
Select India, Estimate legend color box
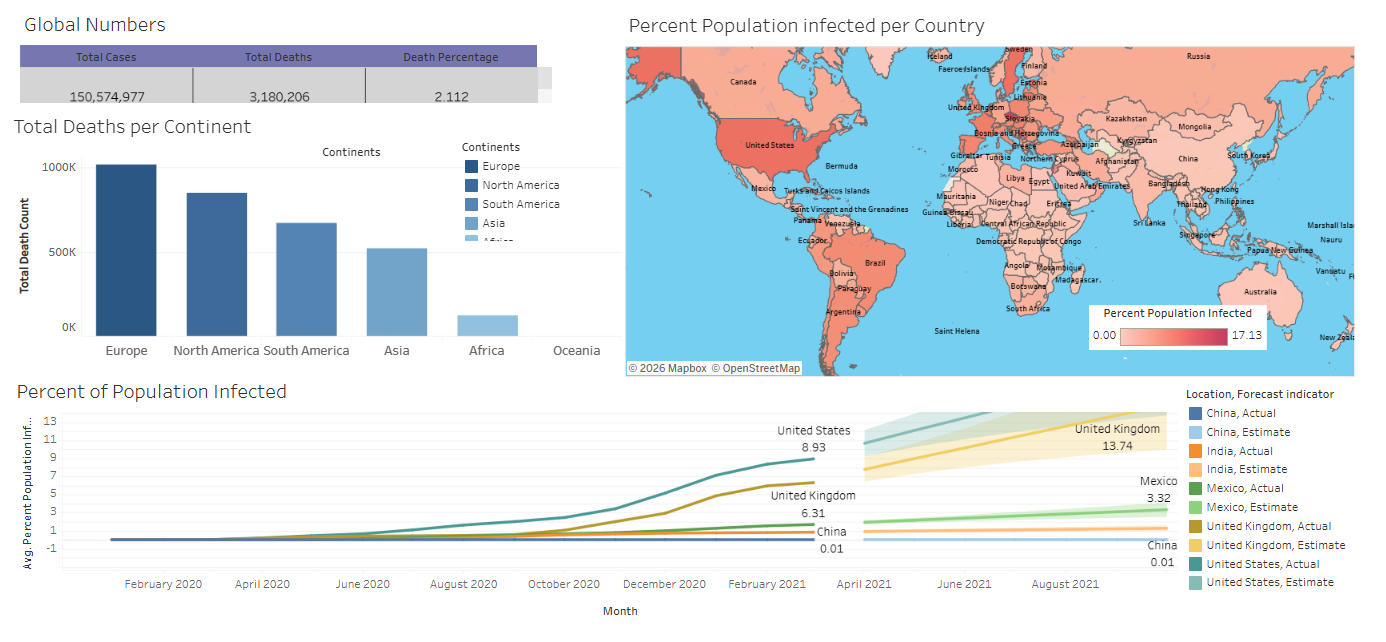coord(1195,470)
